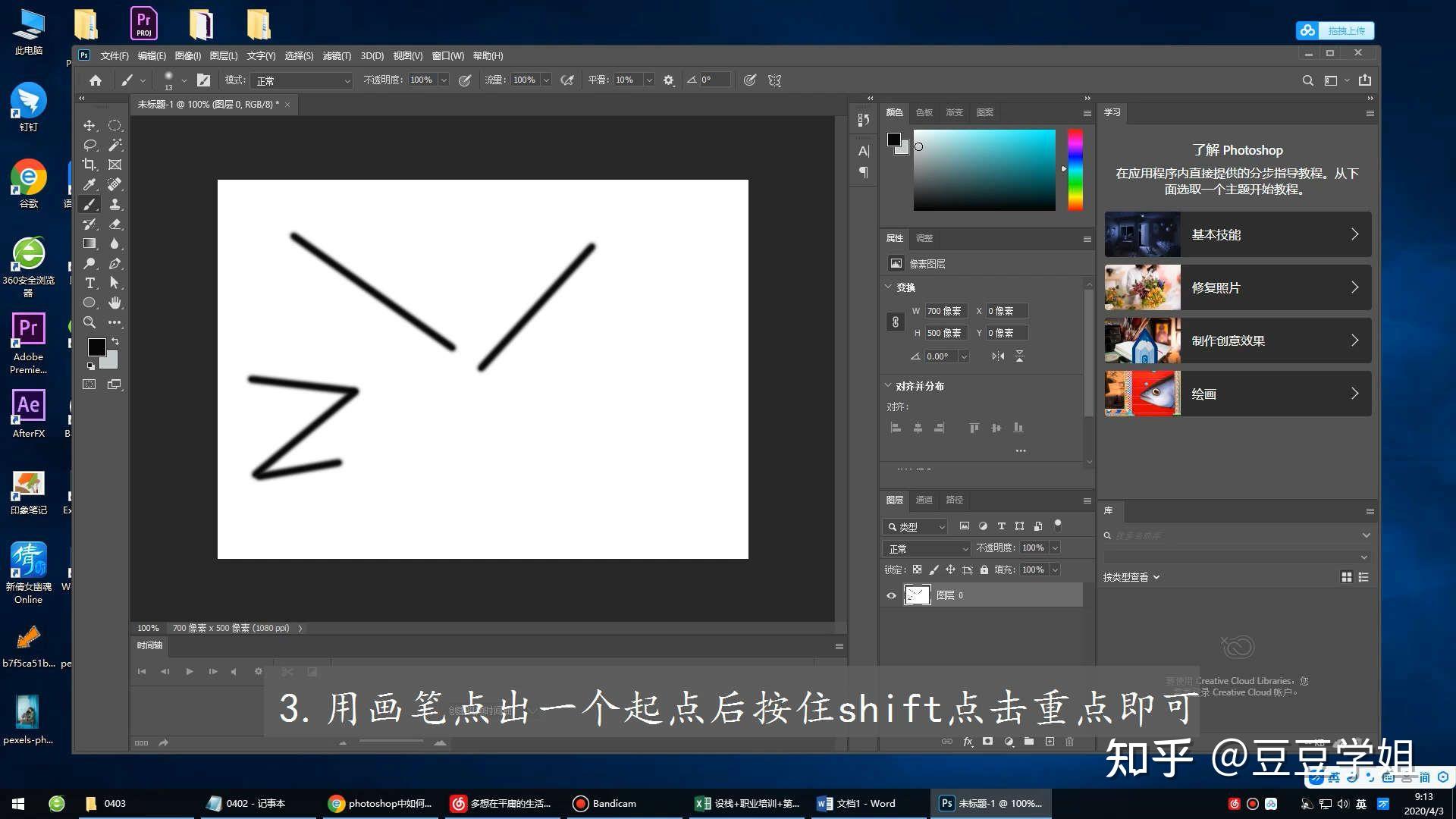Collapse the 变换 section
The height and width of the screenshot is (819, 1456).
tap(888, 287)
